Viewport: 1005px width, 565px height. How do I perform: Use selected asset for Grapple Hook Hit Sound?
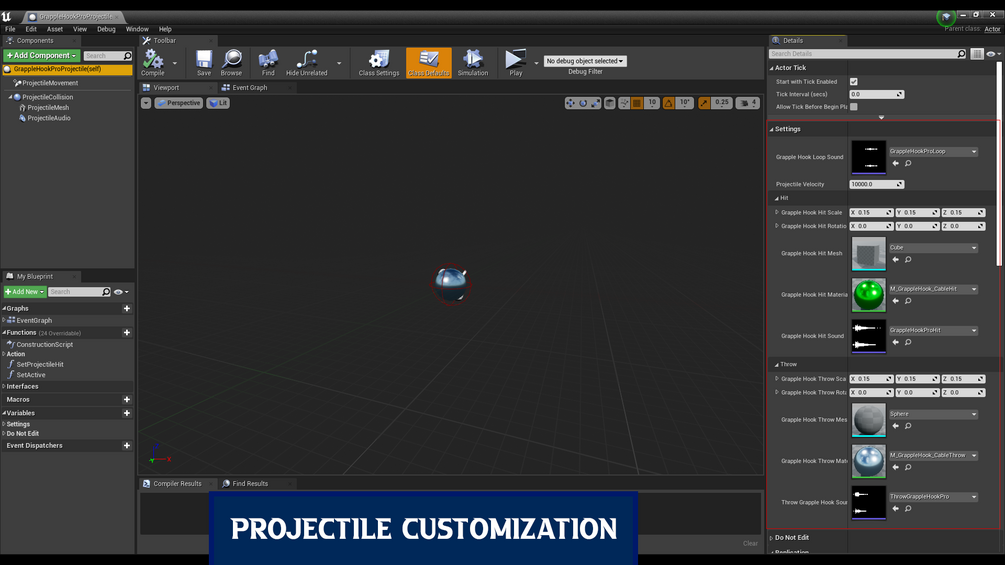coord(895,342)
